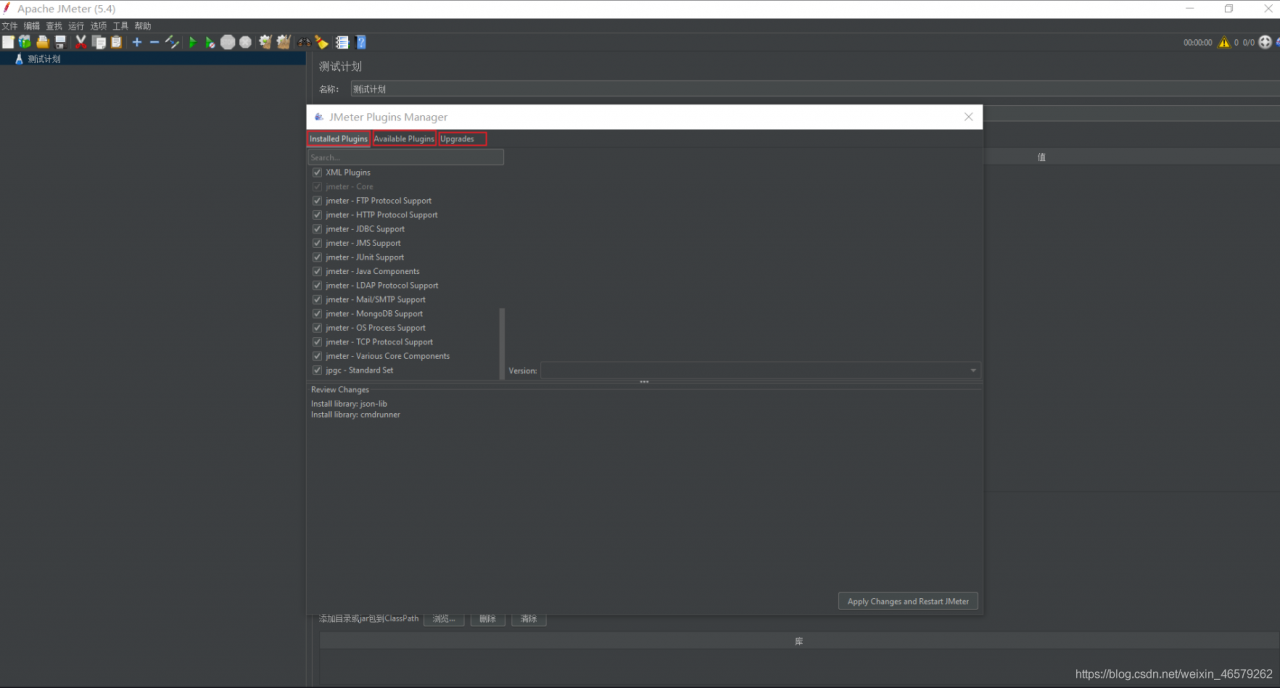Click the elapsed time 00:00:00 readout
This screenshot has width=1280, height=688.
[1197, 43]
